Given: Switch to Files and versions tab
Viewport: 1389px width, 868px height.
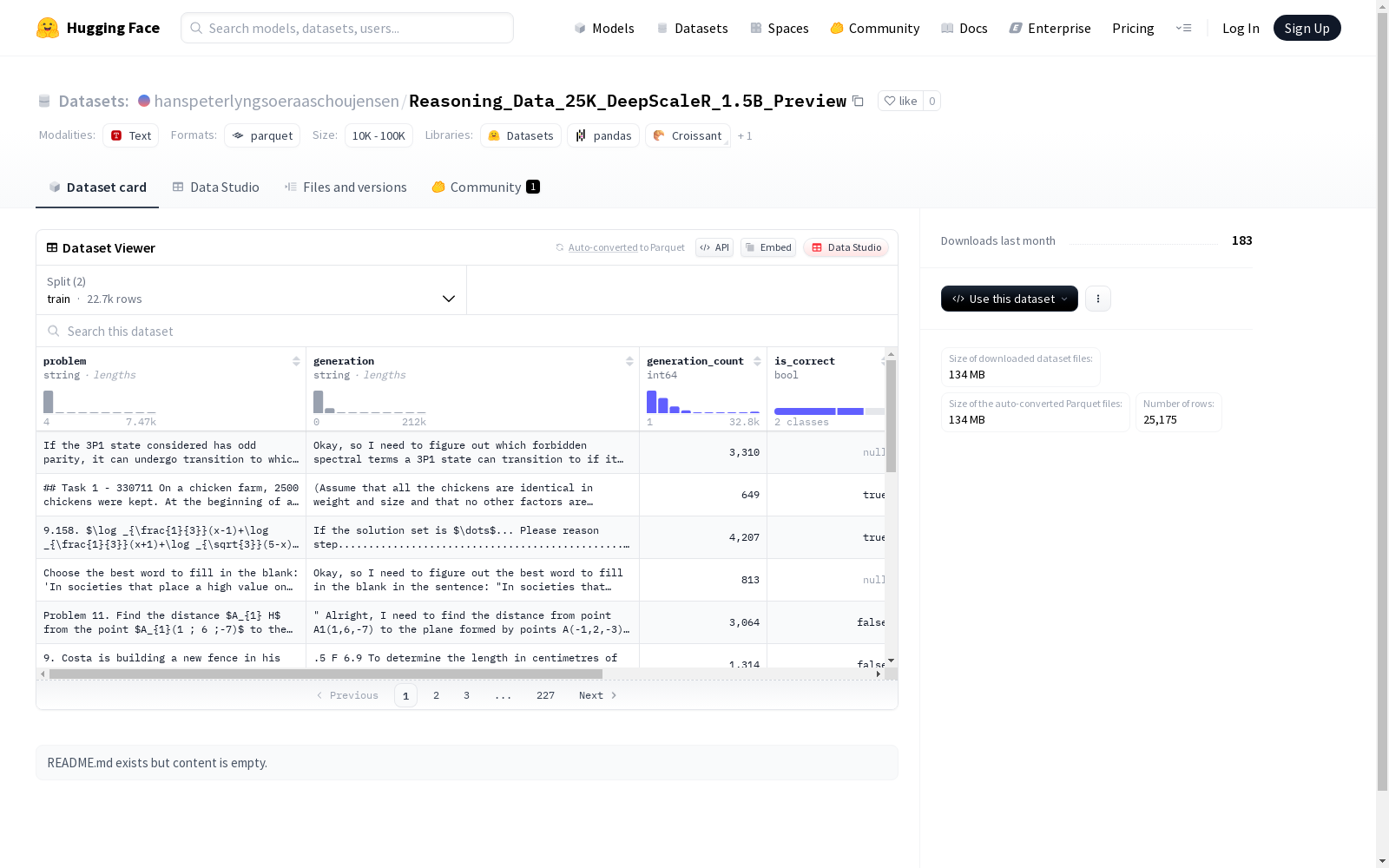Looking at the screenshot, I should (346, 187).
